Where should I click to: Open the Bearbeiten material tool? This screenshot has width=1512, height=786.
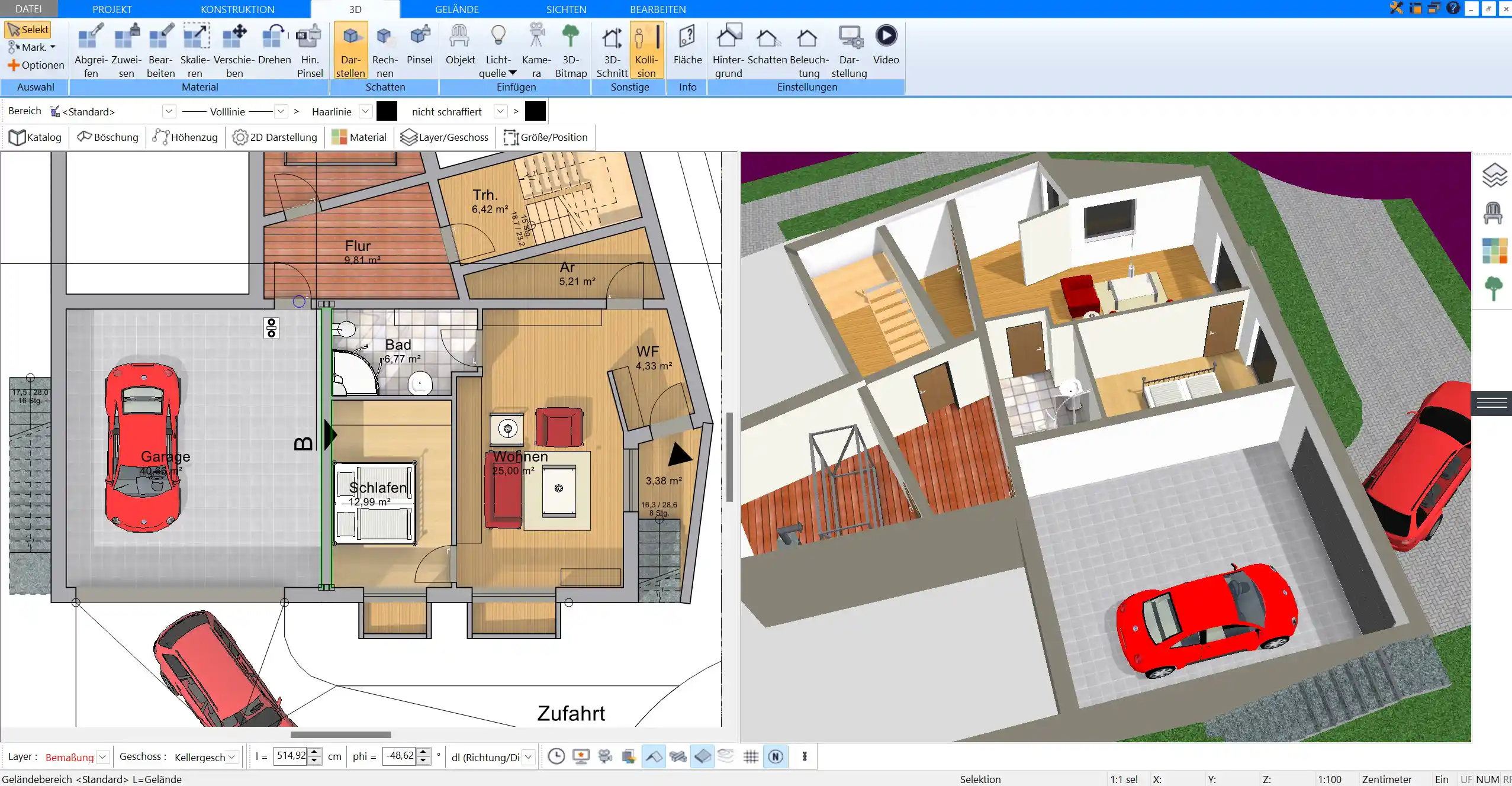(160, 50)
